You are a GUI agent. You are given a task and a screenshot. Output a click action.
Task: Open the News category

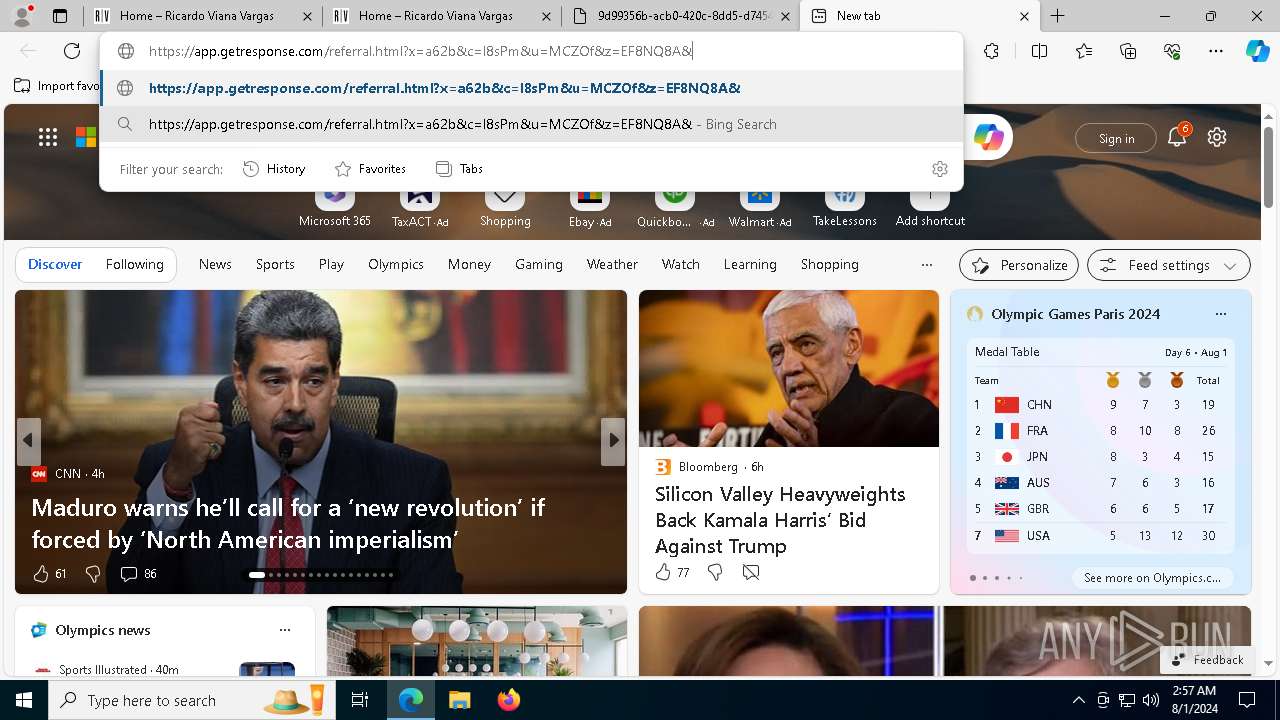(215, 264)
